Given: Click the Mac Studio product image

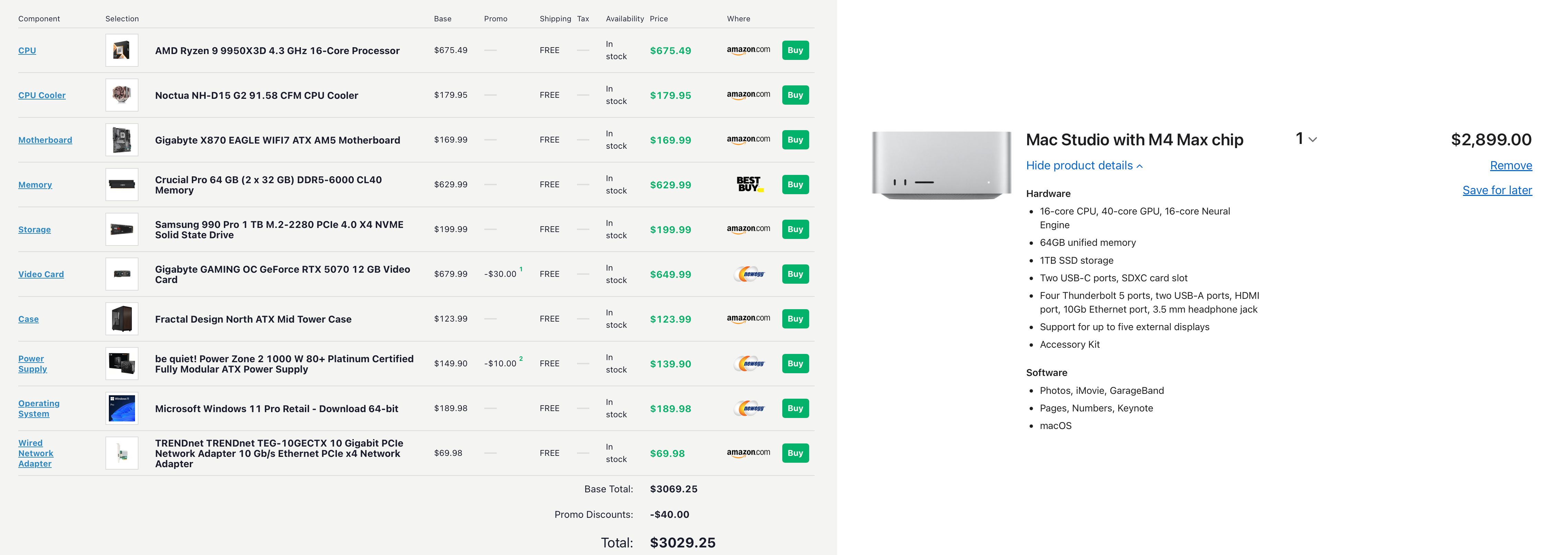Looking at the screenshot, I should pos(941,166).
